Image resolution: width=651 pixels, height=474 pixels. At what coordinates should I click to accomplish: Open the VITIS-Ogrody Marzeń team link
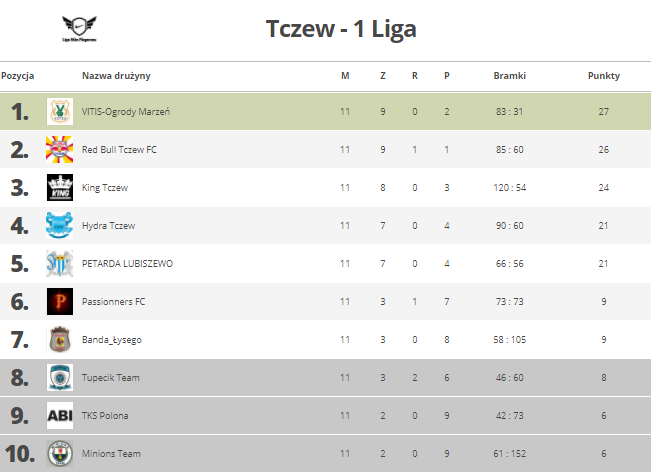click(x=126, y=112)
